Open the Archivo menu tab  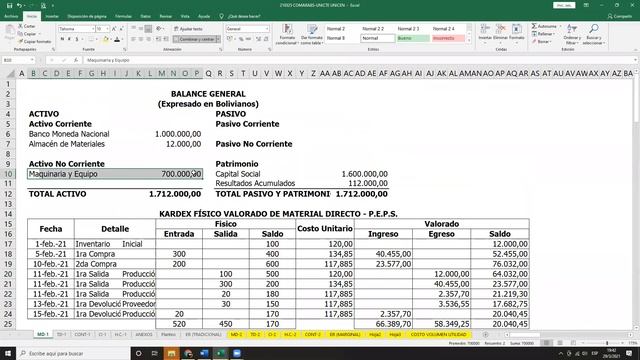pos(11,16)
